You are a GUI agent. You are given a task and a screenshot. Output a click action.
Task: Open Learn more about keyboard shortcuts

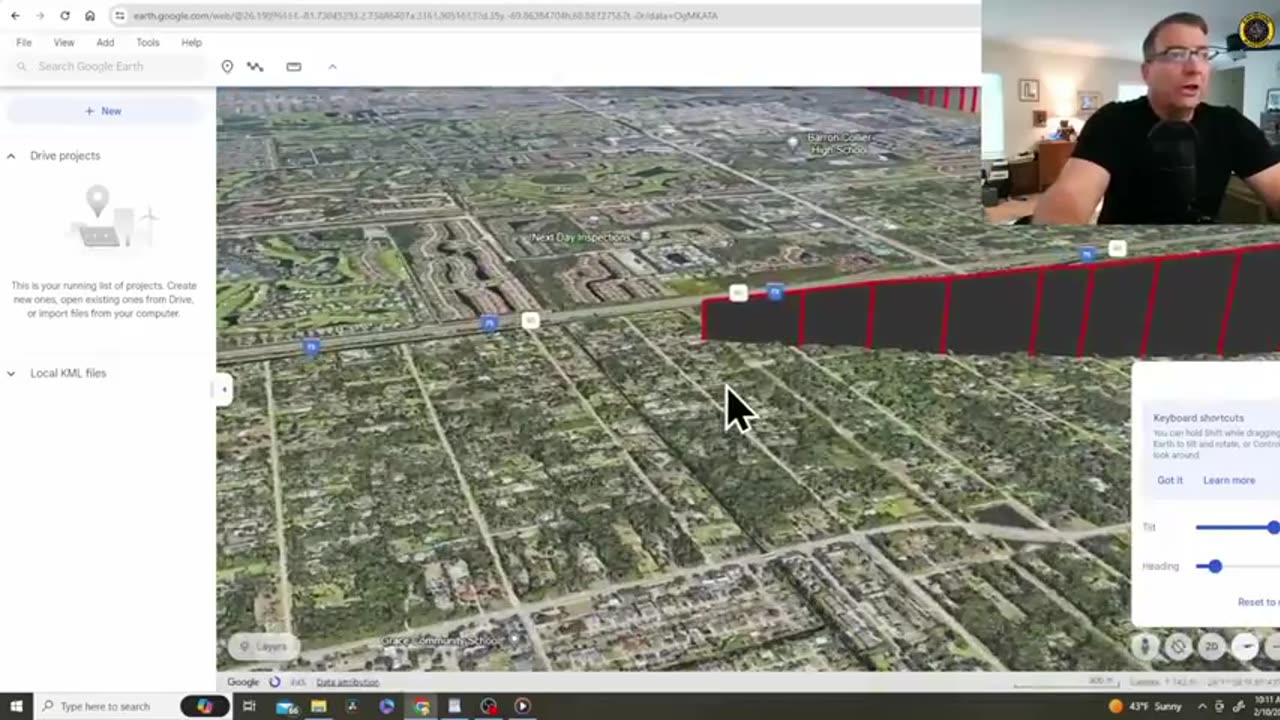(1229, 480)
